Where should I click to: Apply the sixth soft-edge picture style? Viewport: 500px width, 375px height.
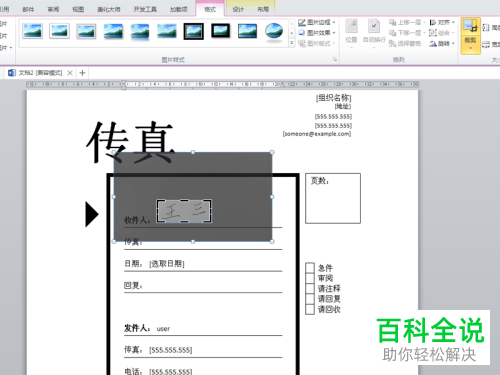point(167,31)
